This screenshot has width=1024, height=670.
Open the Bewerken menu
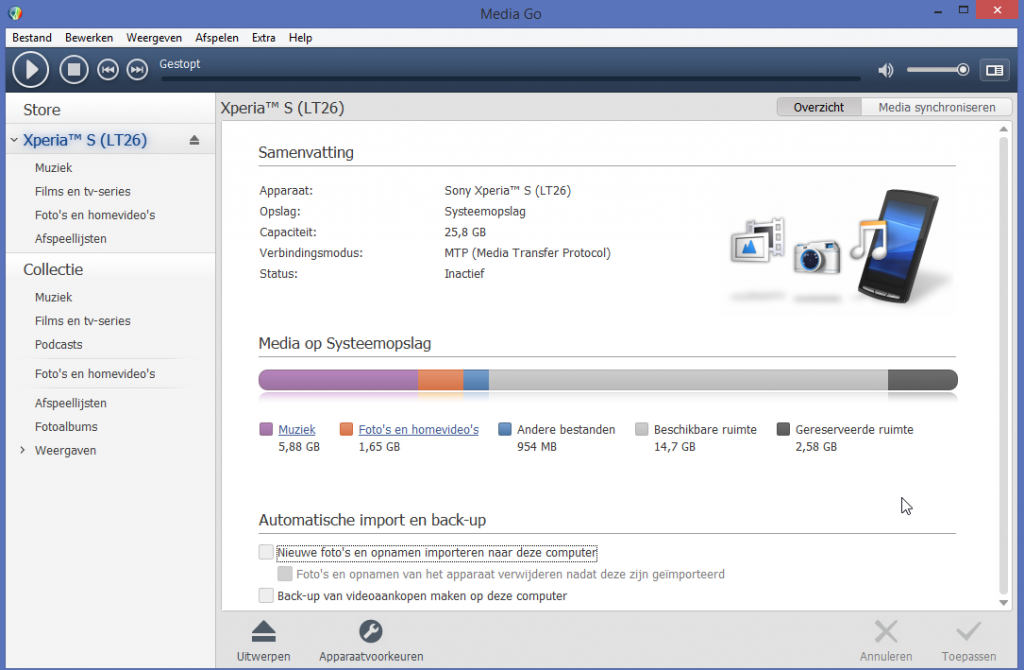89,38
